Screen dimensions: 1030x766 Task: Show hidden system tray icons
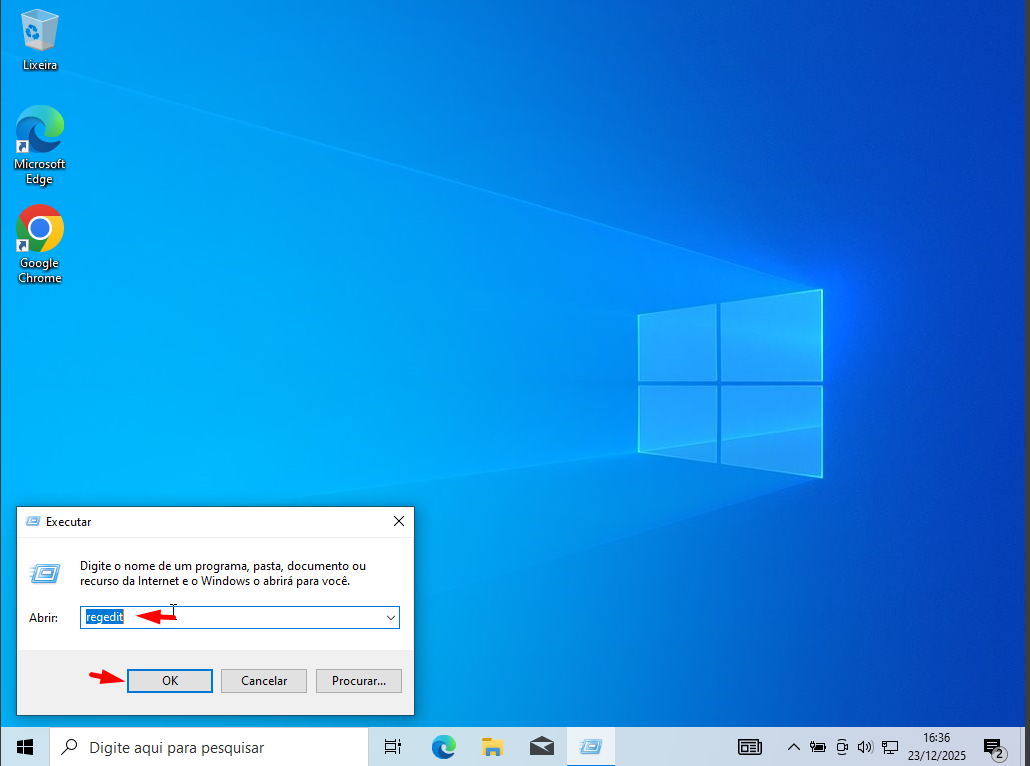click(x=794, y=747)
